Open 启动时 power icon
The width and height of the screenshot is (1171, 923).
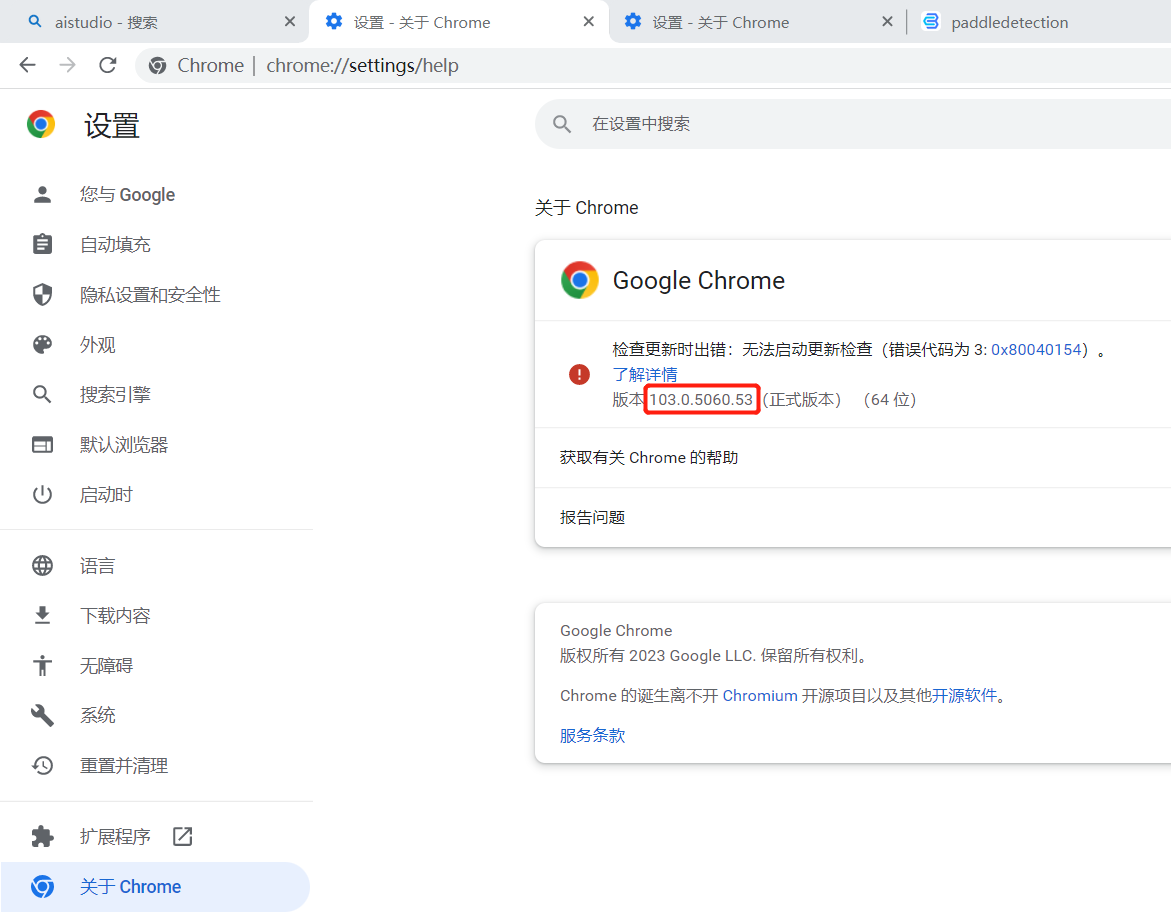pos(42,494)
